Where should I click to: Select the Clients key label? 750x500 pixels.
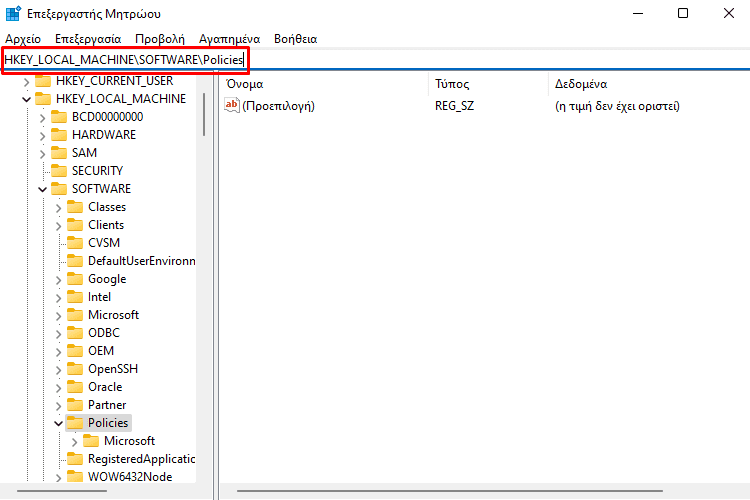(106, 225)
